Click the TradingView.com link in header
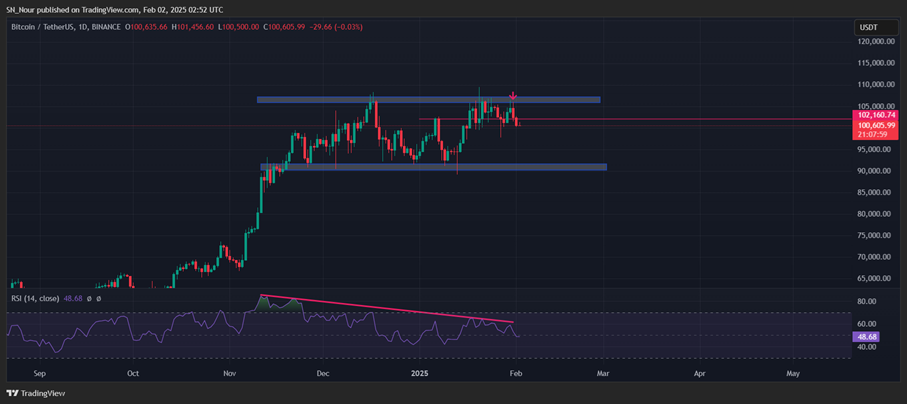Viewport: 907px width, 404px height. point(111,8)
